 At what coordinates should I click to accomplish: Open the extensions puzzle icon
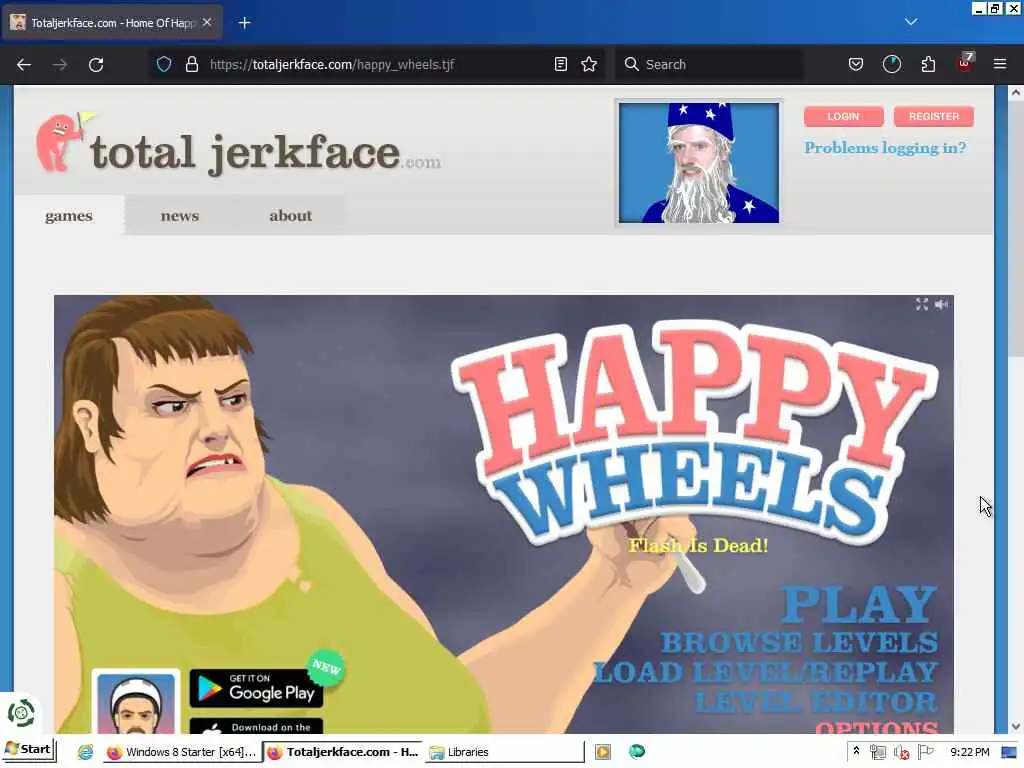pyautogui.click(x=928, y=64)
